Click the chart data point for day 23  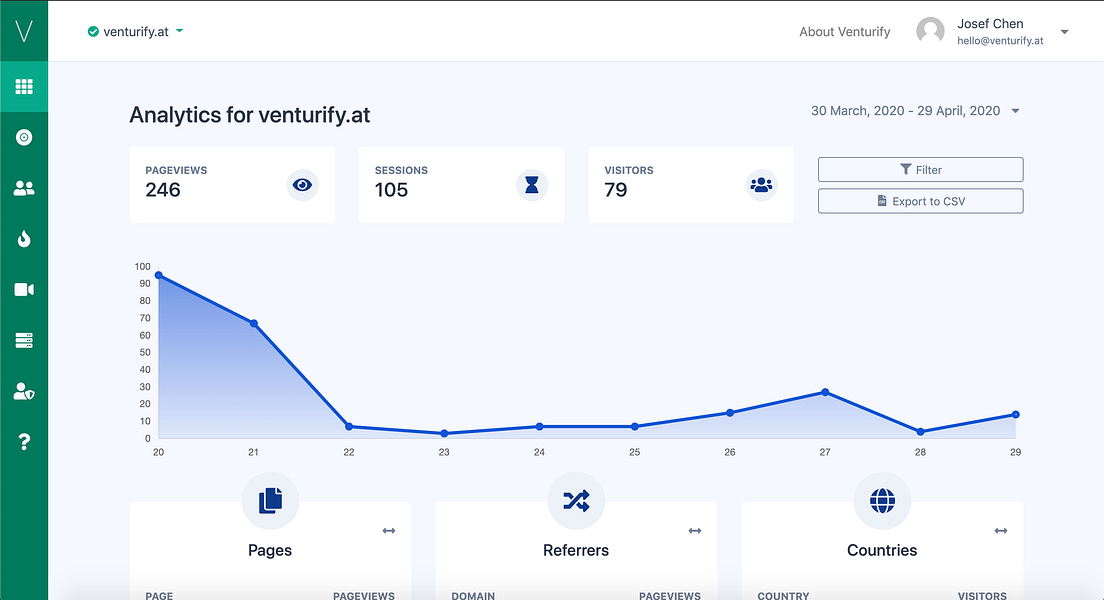(444, 433)
